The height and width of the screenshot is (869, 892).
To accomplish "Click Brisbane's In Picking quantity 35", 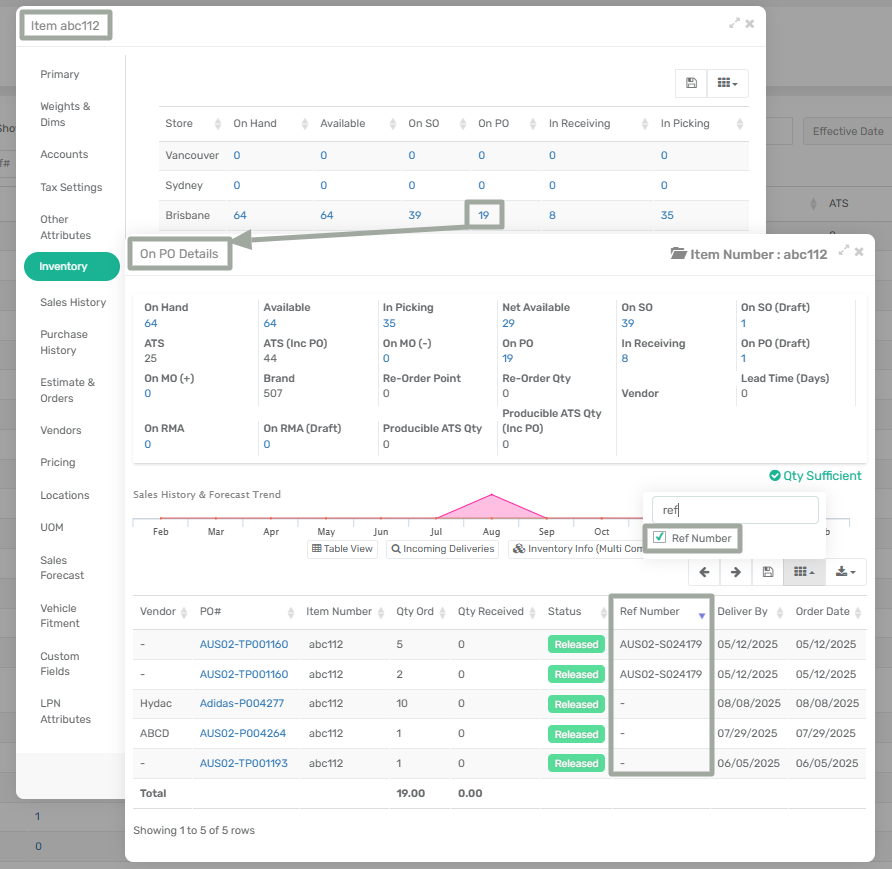I will click(667, 215).
